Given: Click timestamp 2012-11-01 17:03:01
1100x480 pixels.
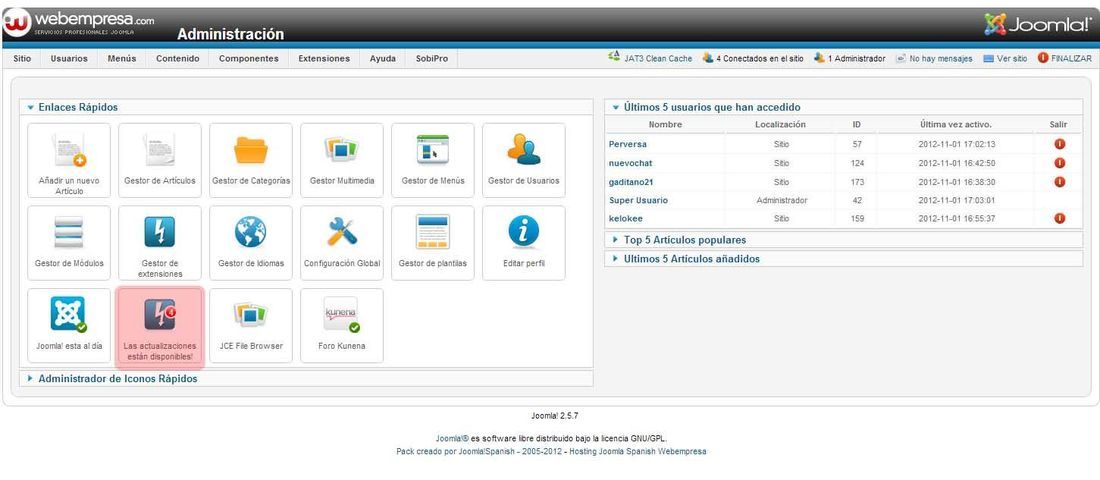Looking at the screenshot, I should click(957, 200).
